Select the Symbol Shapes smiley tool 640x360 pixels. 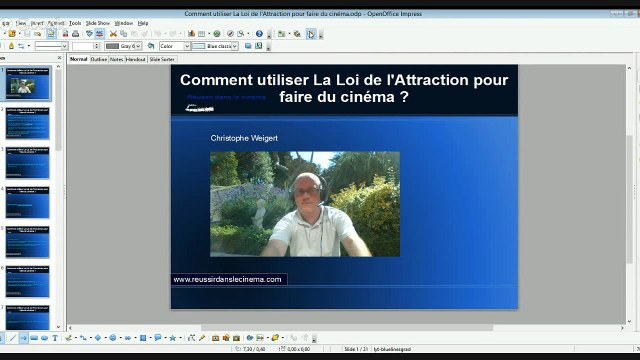pos(113,338)
